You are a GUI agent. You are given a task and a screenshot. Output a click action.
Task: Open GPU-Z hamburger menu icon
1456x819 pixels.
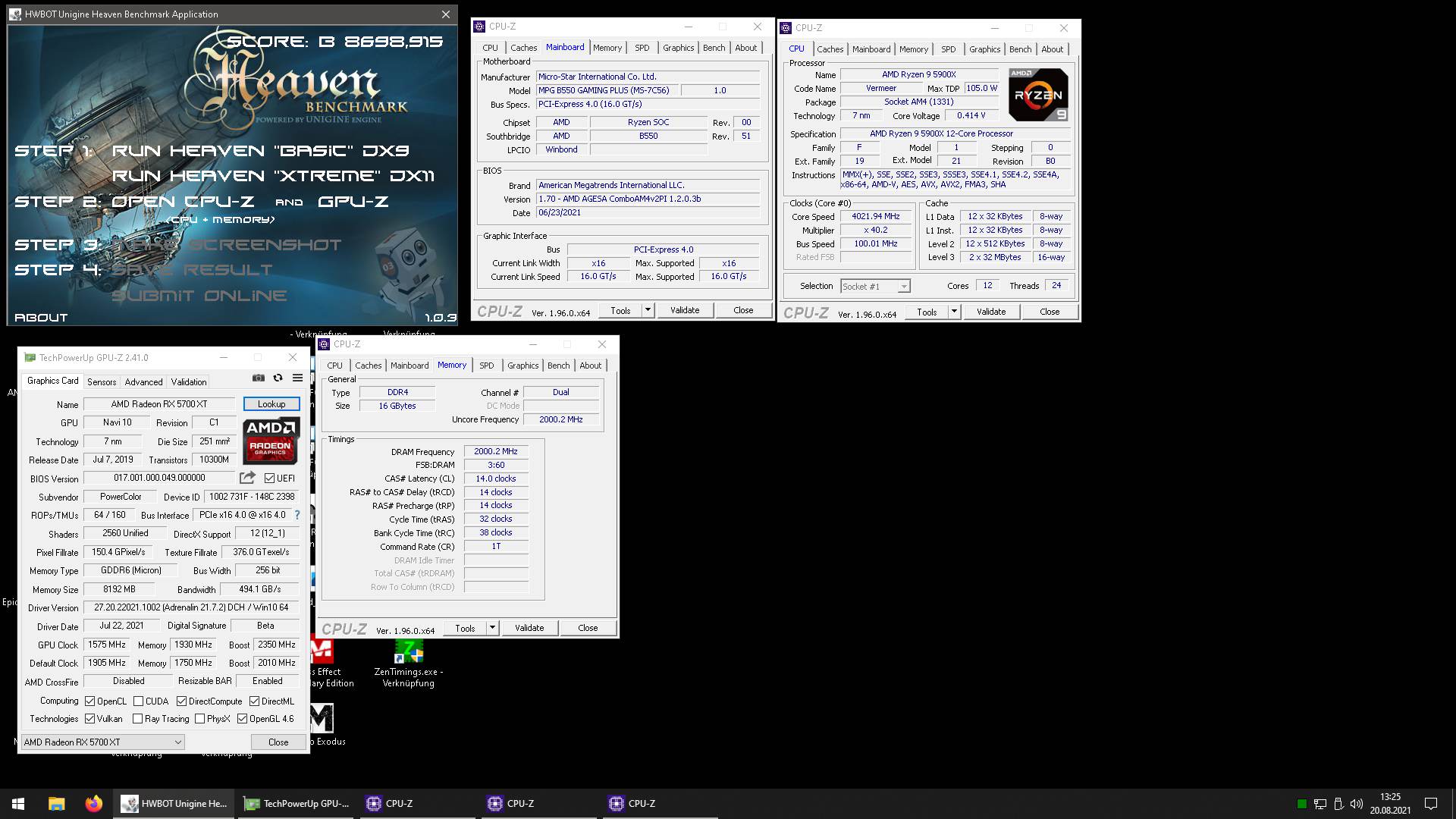coord(297,378)
